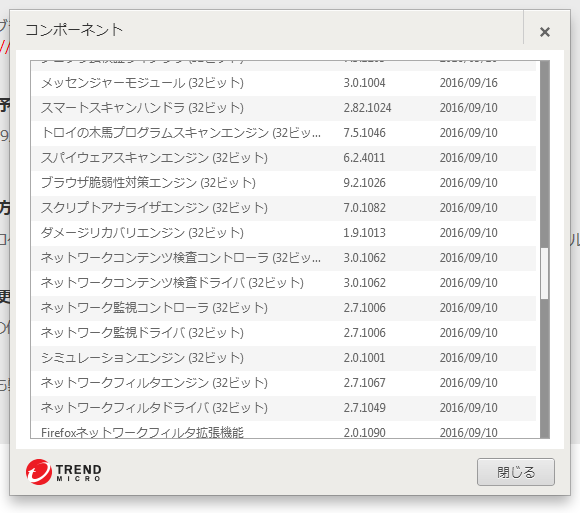Select the ネットワークコンテンツ検査ドライバ (32ビット) row
The width and height of the screenshot is (580, 513).
click(284, 283)
